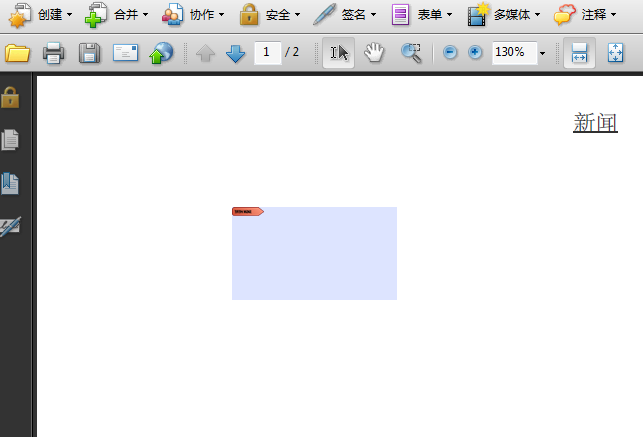Click the 新闻 underlined link
The height and width of the screenshot is (437, 643).
click(x=595, y=122)
